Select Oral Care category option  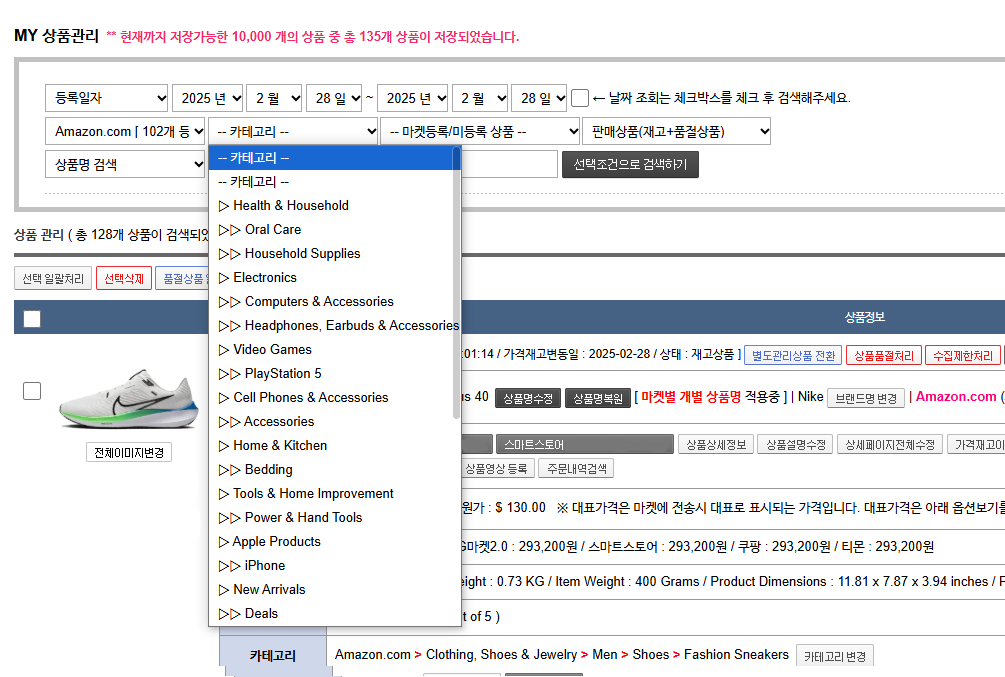[272, 230]
